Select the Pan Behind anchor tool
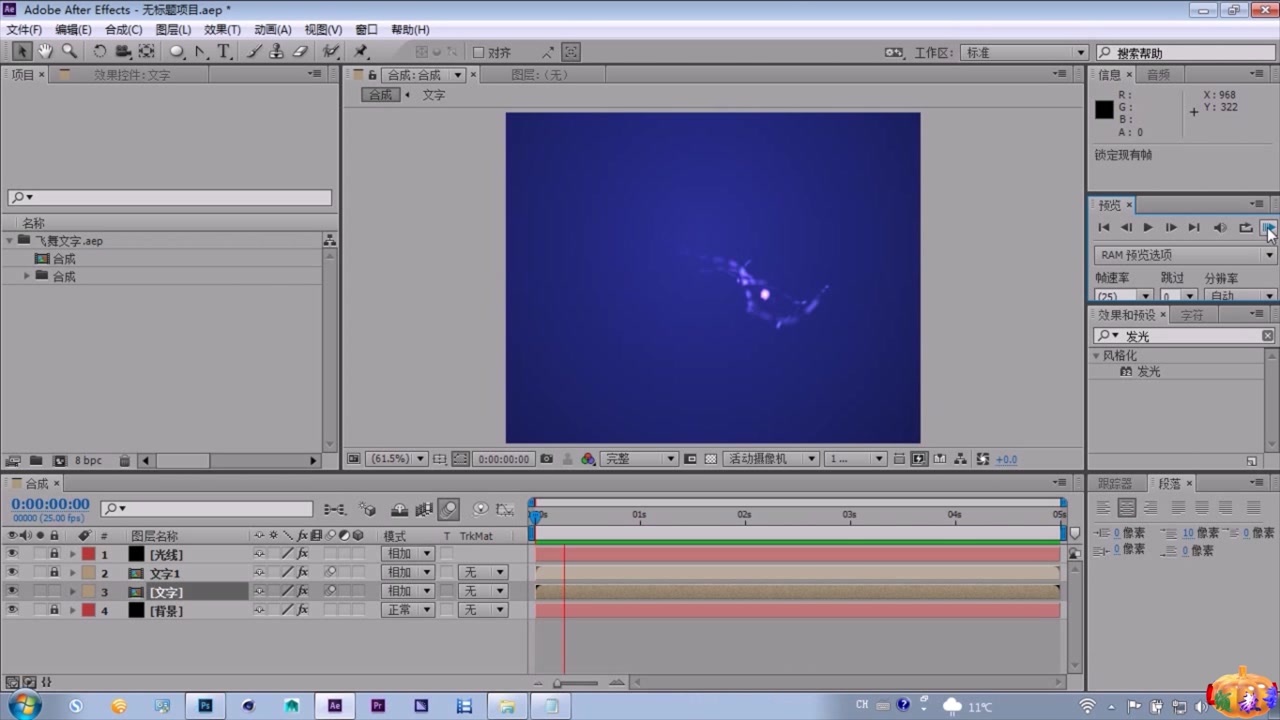The image size is (1280, 720). [147, 52]
